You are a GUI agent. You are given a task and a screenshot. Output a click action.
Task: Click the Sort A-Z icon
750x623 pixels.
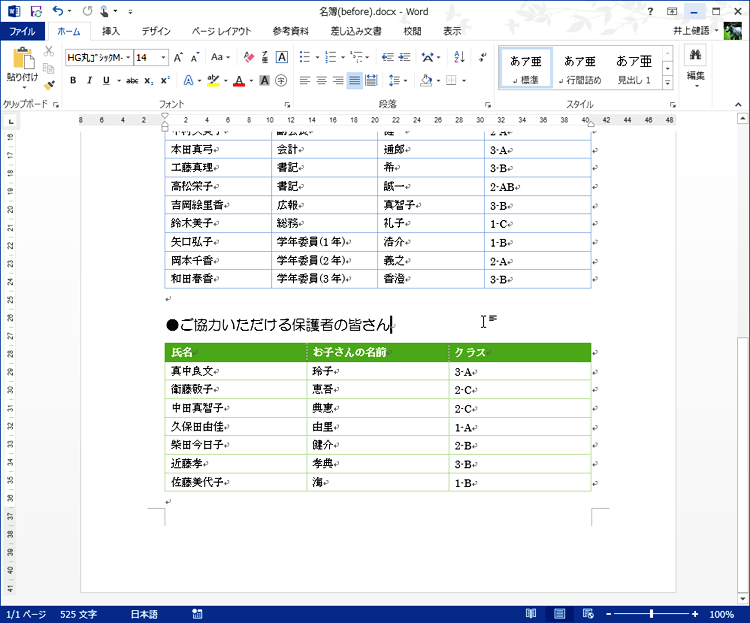click(x=459, y=57)
